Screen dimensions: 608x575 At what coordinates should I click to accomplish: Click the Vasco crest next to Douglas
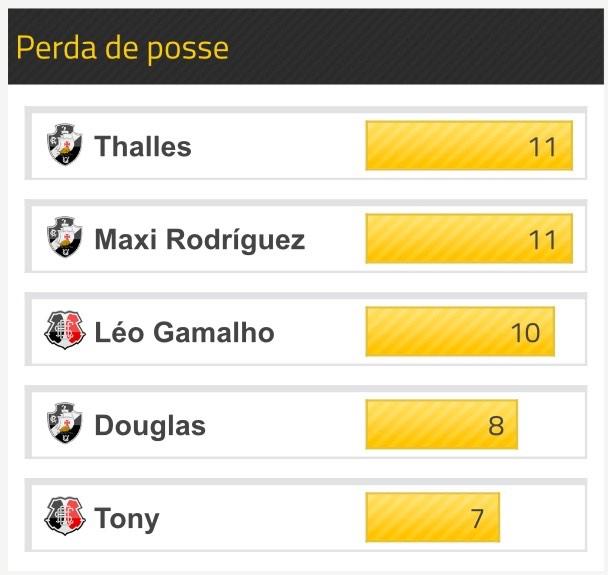click(66, 424)
